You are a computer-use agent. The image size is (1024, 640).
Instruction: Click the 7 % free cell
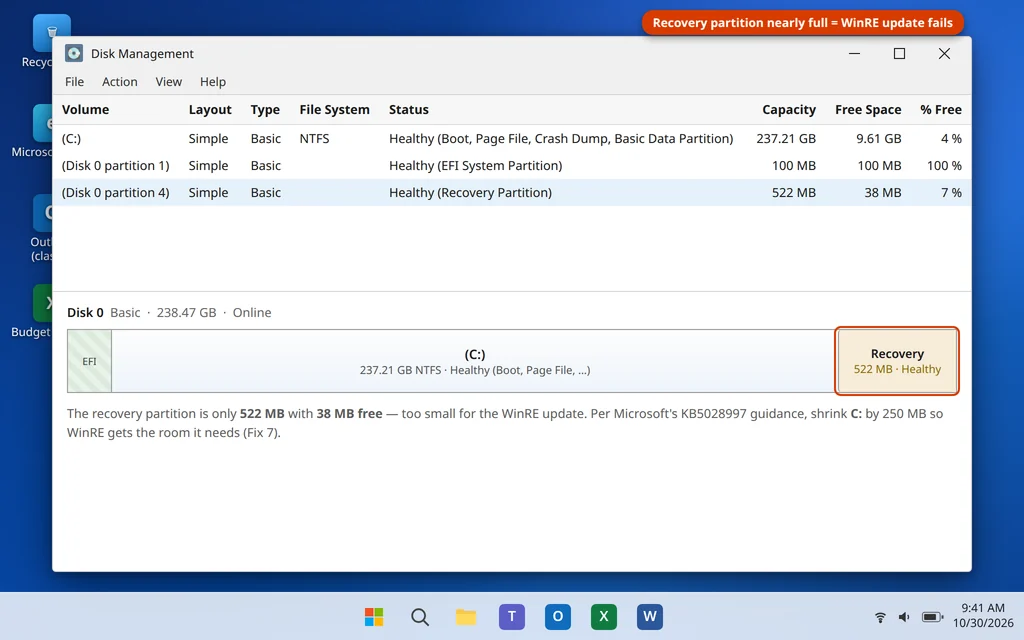click(x=952, y=192)
